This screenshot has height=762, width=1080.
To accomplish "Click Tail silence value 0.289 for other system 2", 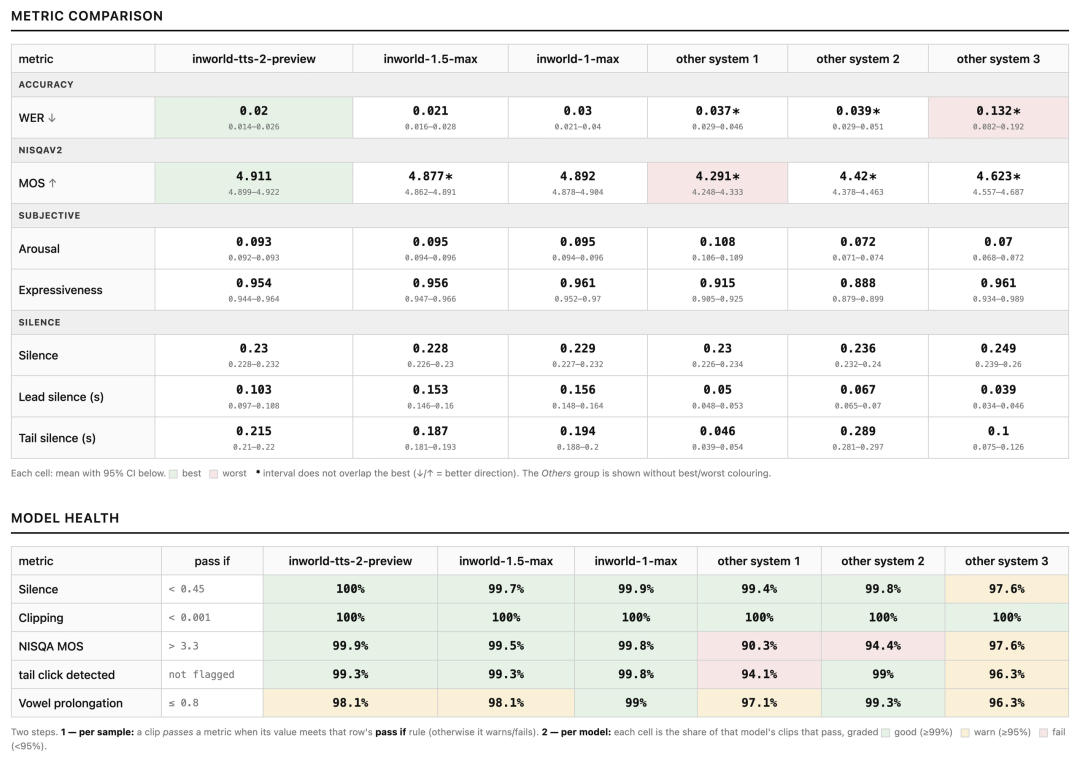I will 858,431.
